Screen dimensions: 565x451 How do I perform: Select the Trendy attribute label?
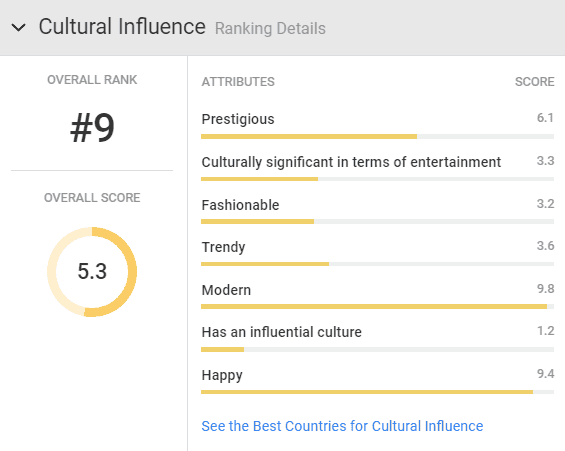[223, 247]
